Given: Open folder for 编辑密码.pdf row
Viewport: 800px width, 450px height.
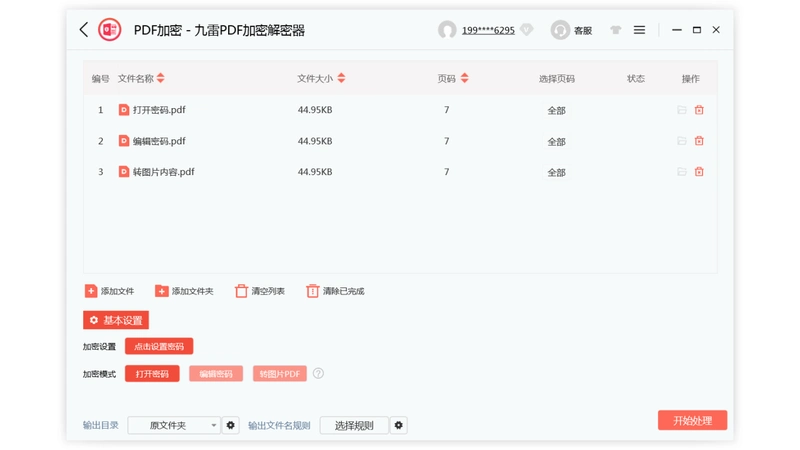Looking at the screenshot, I should pos(682,141).
